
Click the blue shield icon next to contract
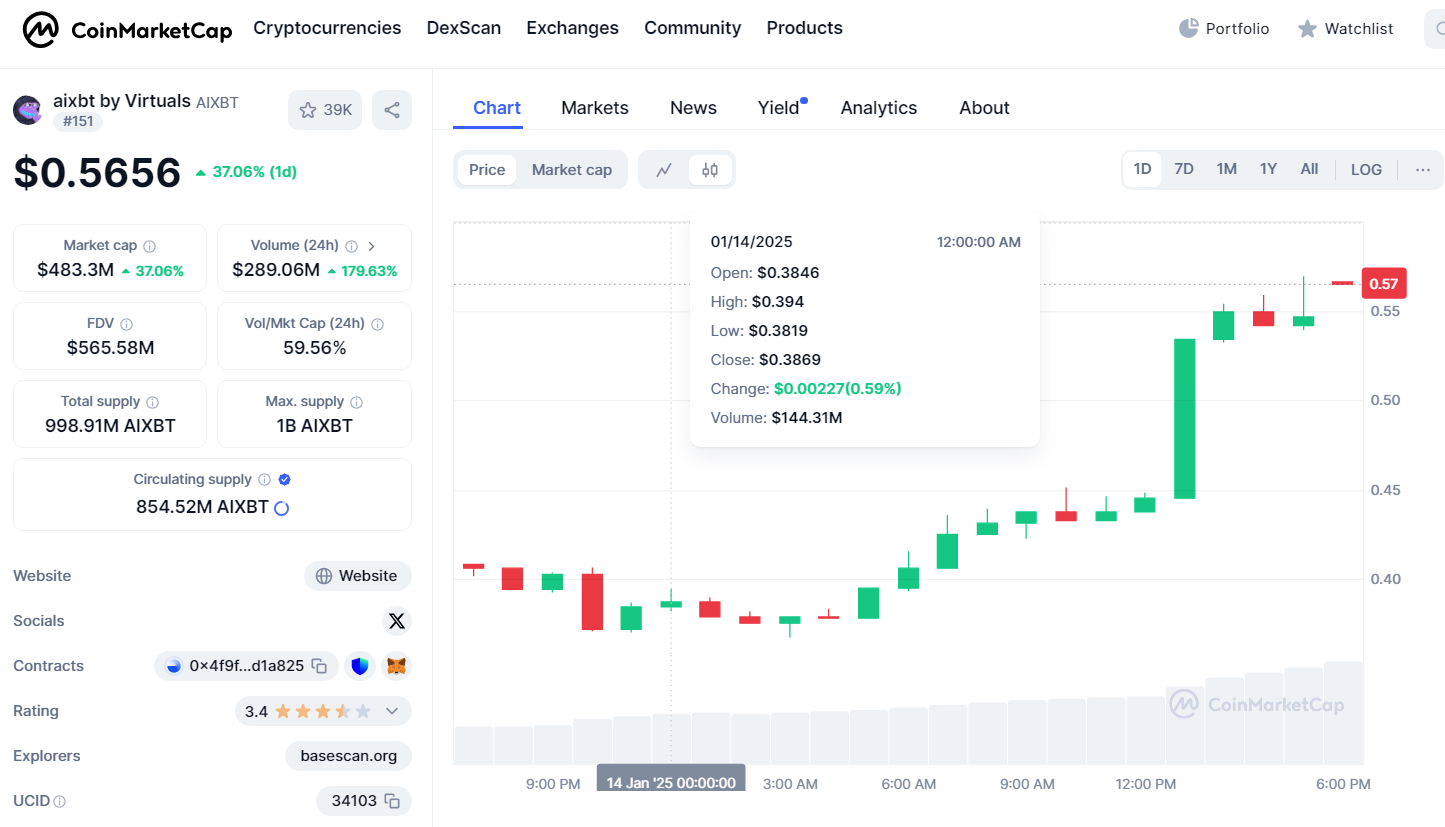(360, 666)
